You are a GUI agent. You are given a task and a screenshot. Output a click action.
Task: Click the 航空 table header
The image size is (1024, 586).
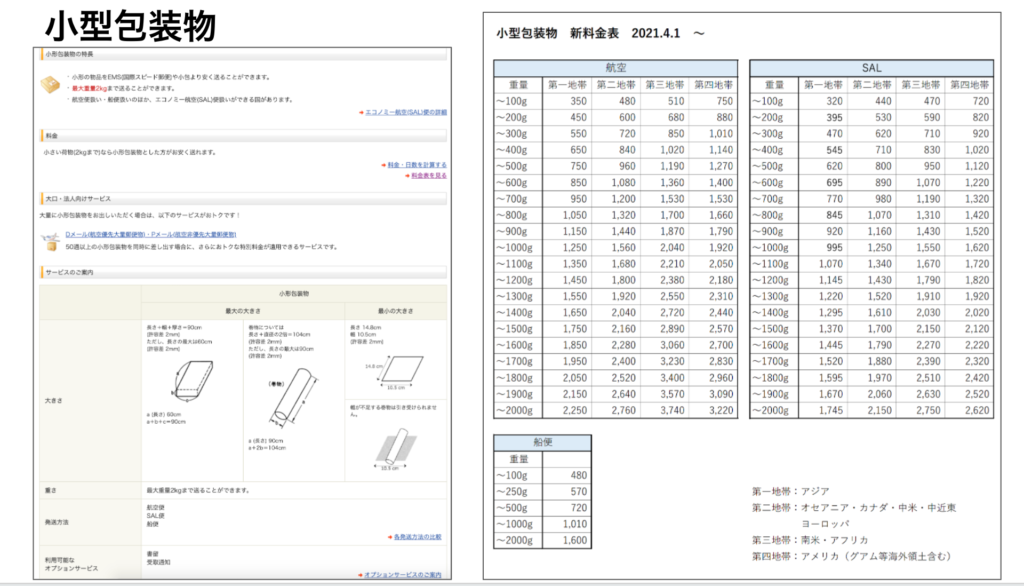tap(616, 68)
